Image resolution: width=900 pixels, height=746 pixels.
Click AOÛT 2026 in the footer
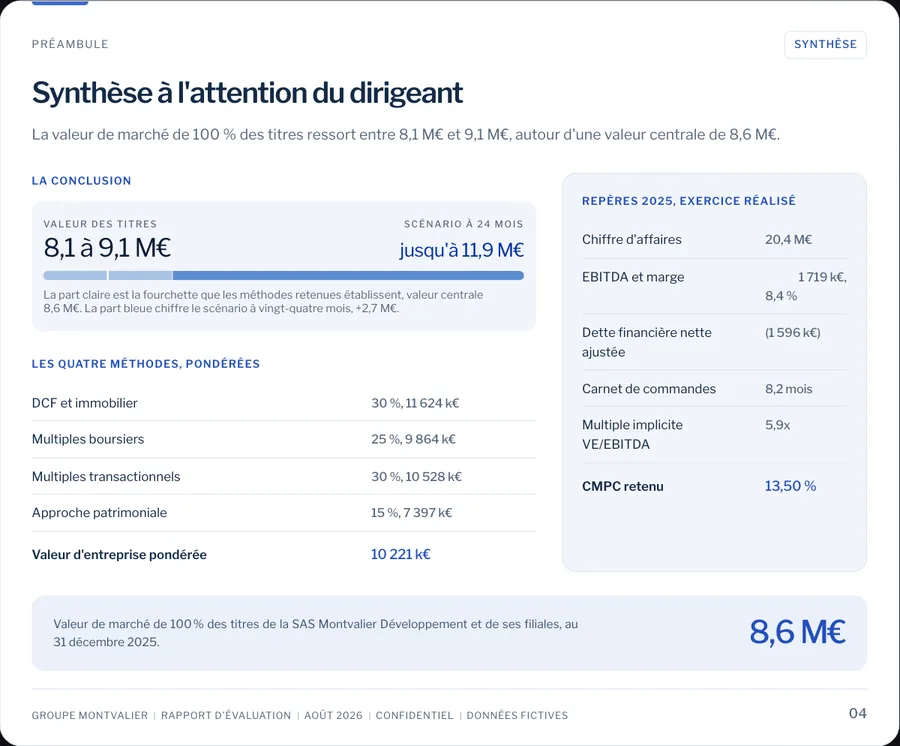click(333, 715)
